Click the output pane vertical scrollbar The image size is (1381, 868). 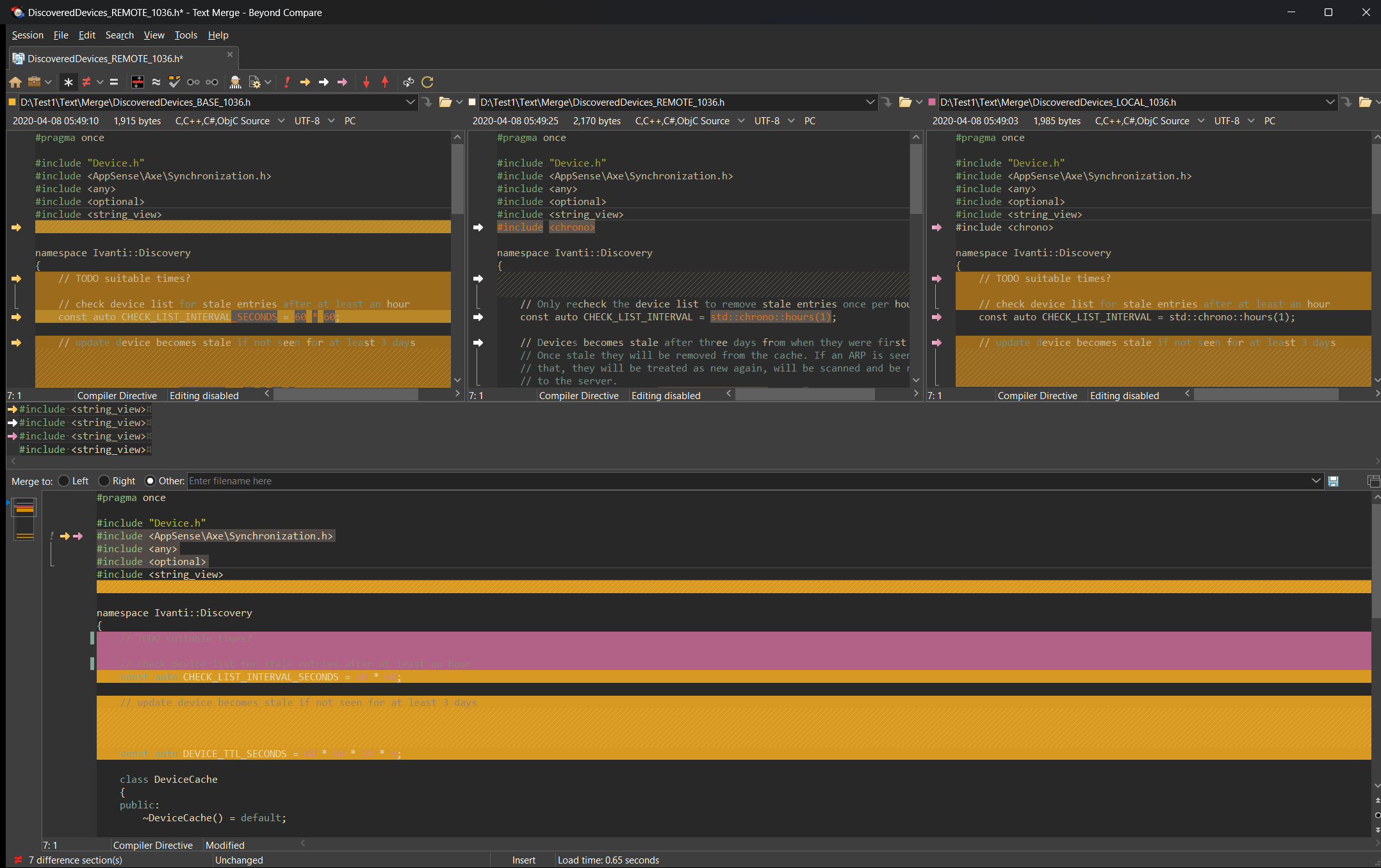(x=1377, y=561)
